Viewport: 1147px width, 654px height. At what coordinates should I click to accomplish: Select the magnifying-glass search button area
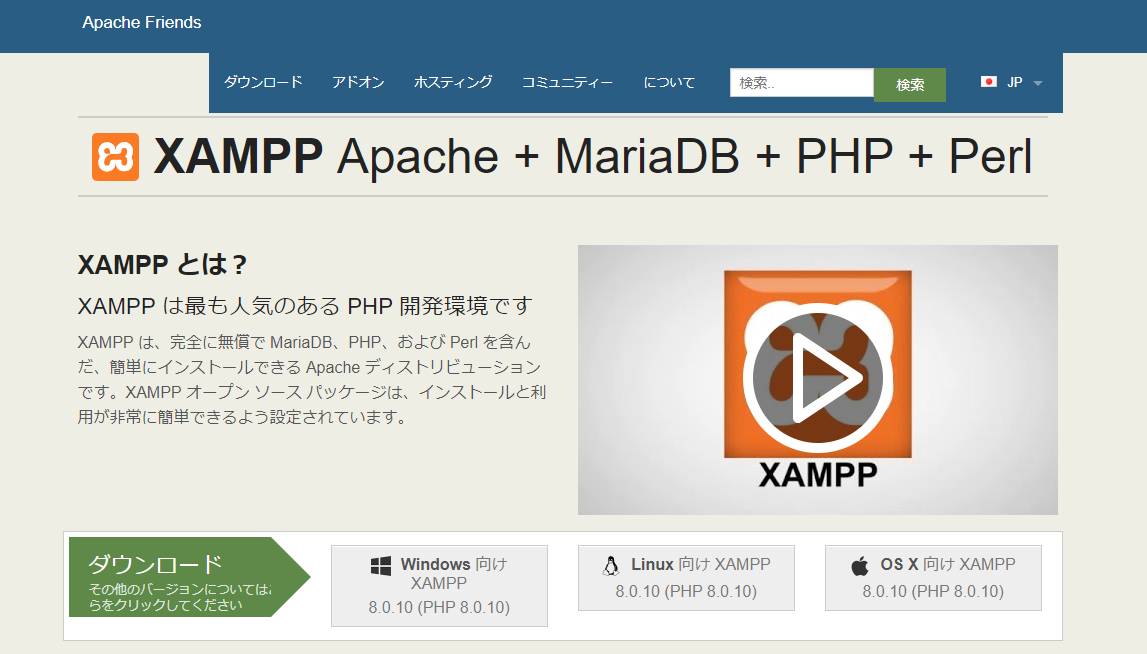click(x=909, y=83)
